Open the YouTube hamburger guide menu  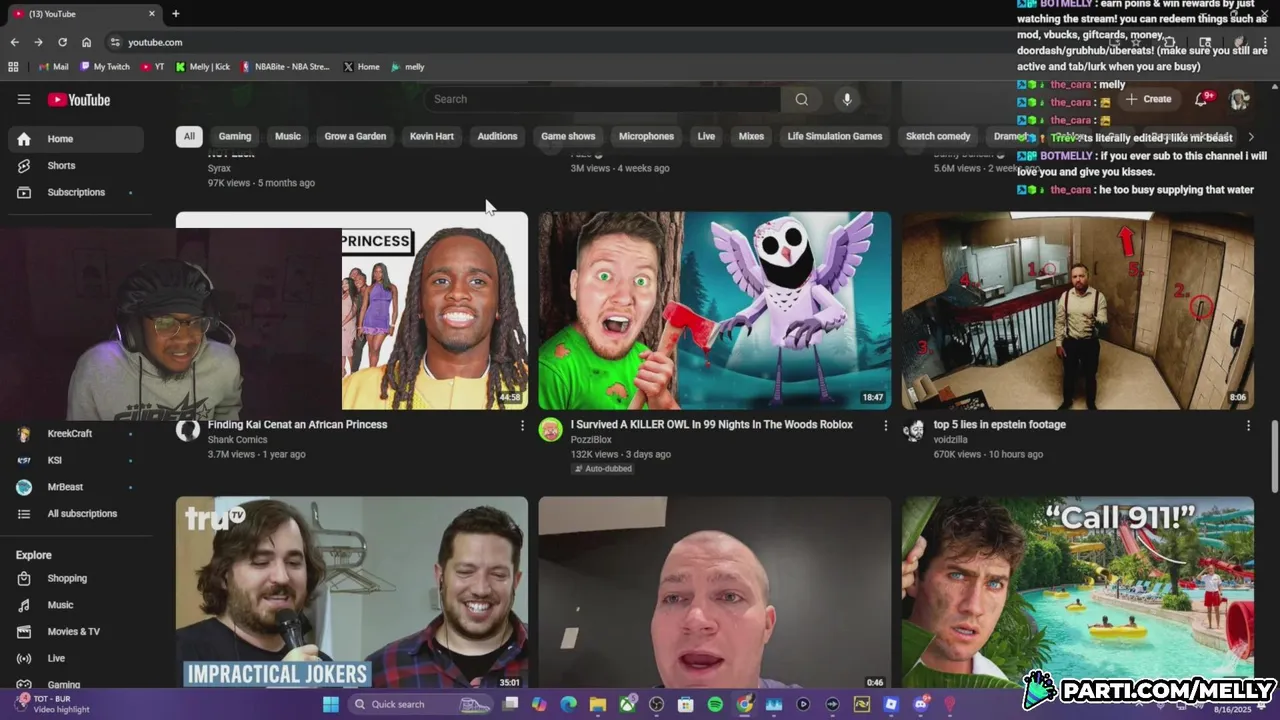point(24,99)
